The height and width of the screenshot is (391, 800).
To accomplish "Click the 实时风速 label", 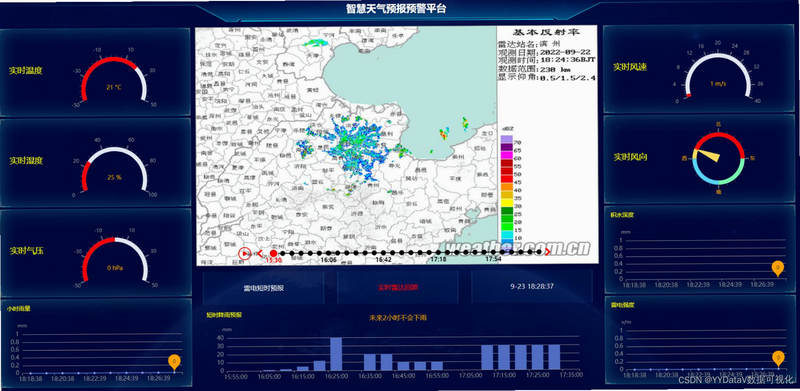I will (630, 67).
